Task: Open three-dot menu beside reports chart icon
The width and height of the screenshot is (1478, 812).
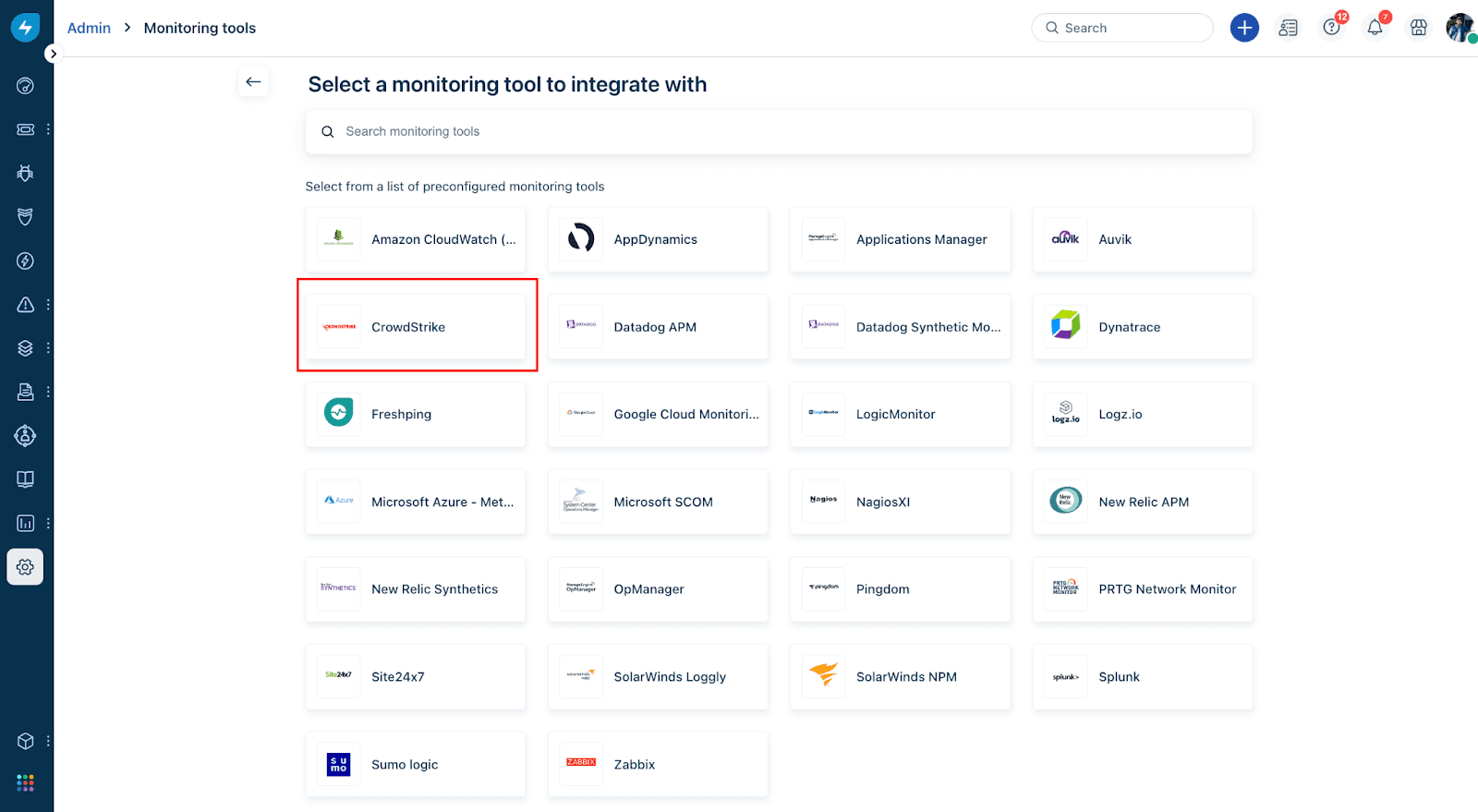Action: [48, 523]
